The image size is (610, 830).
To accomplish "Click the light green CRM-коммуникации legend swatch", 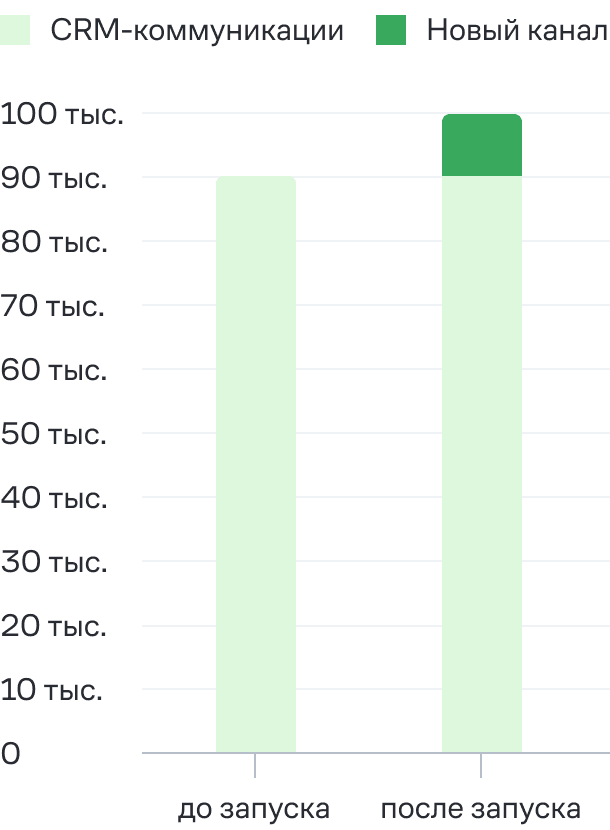I will pyautogui.click(x=15, y=30).
